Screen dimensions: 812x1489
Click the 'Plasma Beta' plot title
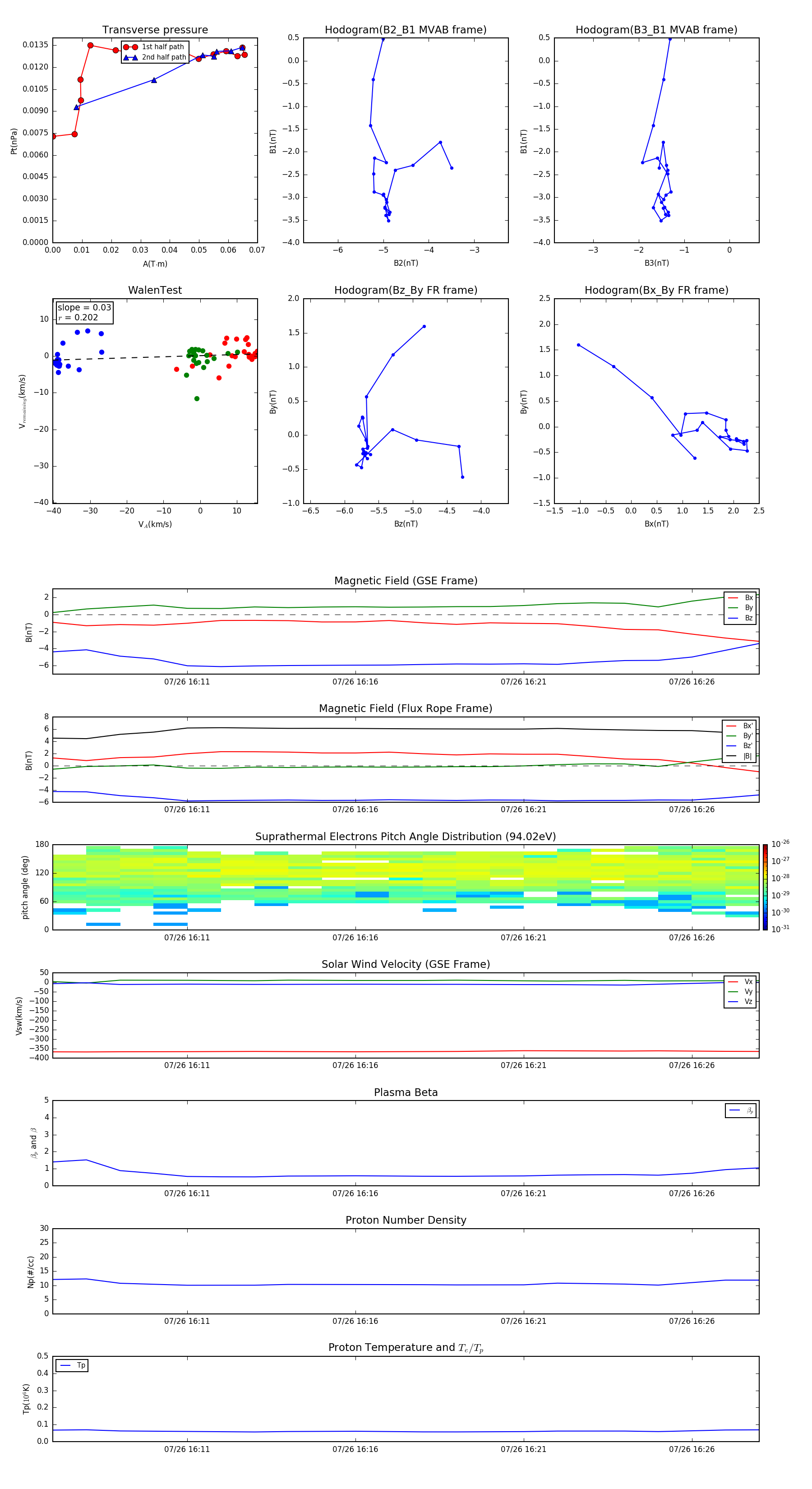[406, 1092]
